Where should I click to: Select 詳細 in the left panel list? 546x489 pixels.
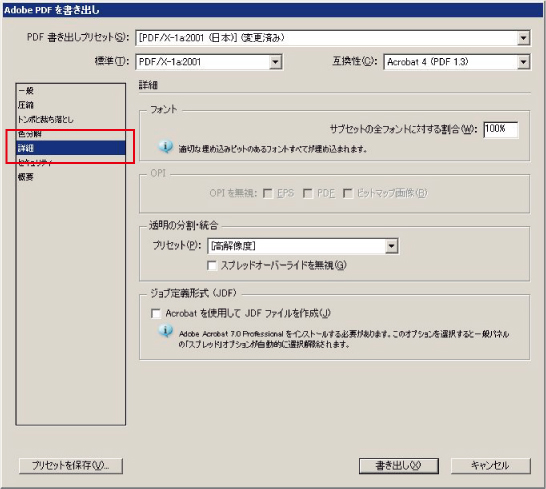click(71, 148)
